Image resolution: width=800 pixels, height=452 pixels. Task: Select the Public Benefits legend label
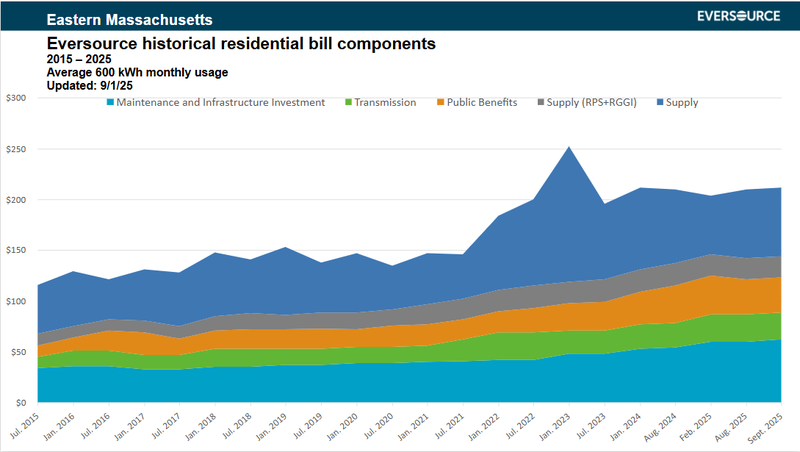pyautogui.click(x=484, y=102)
